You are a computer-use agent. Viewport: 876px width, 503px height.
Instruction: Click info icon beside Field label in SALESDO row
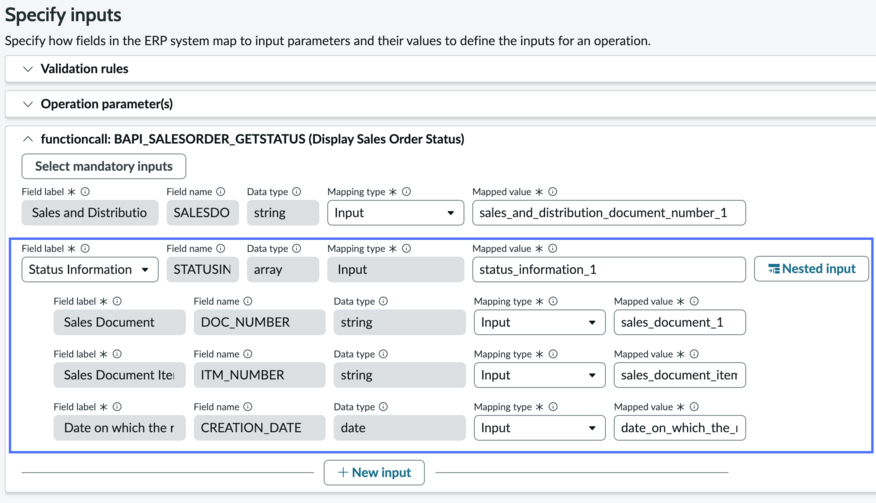point(85,192)
